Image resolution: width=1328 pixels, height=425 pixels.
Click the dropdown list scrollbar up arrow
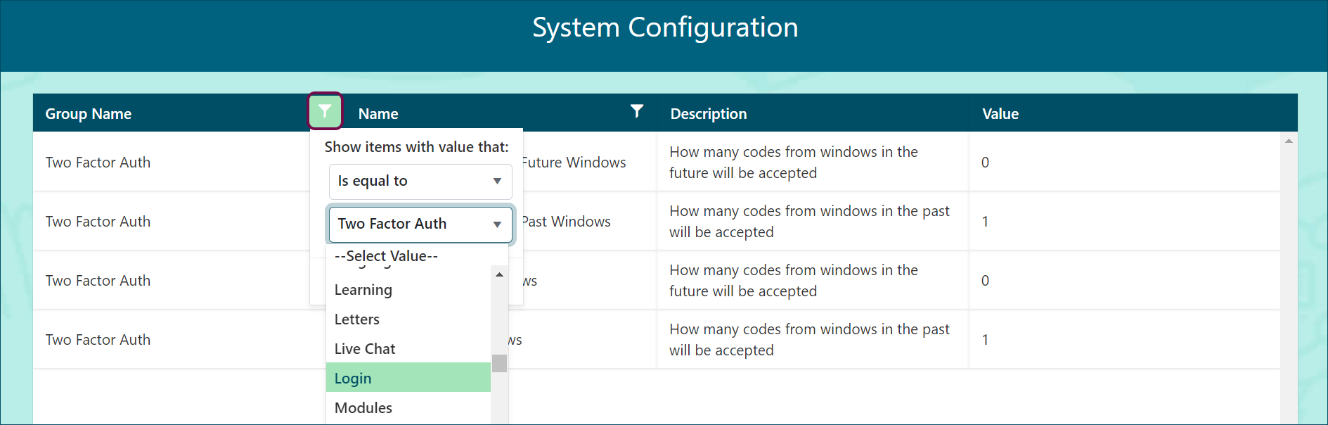point(499,274)
